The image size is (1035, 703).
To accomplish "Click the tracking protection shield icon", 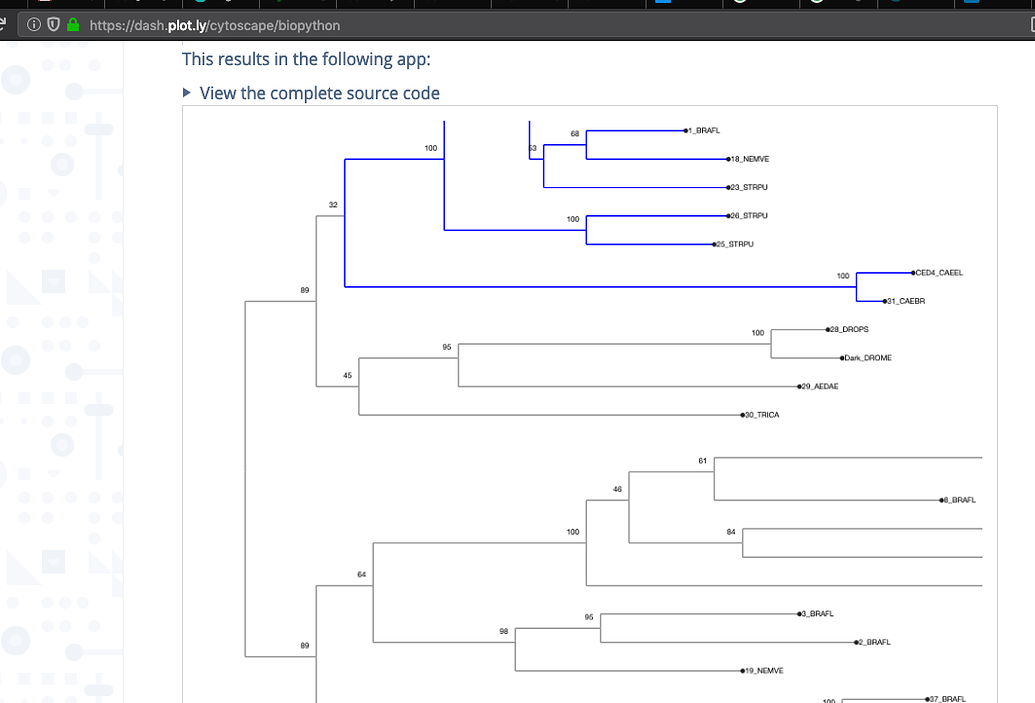I will 53,24.
